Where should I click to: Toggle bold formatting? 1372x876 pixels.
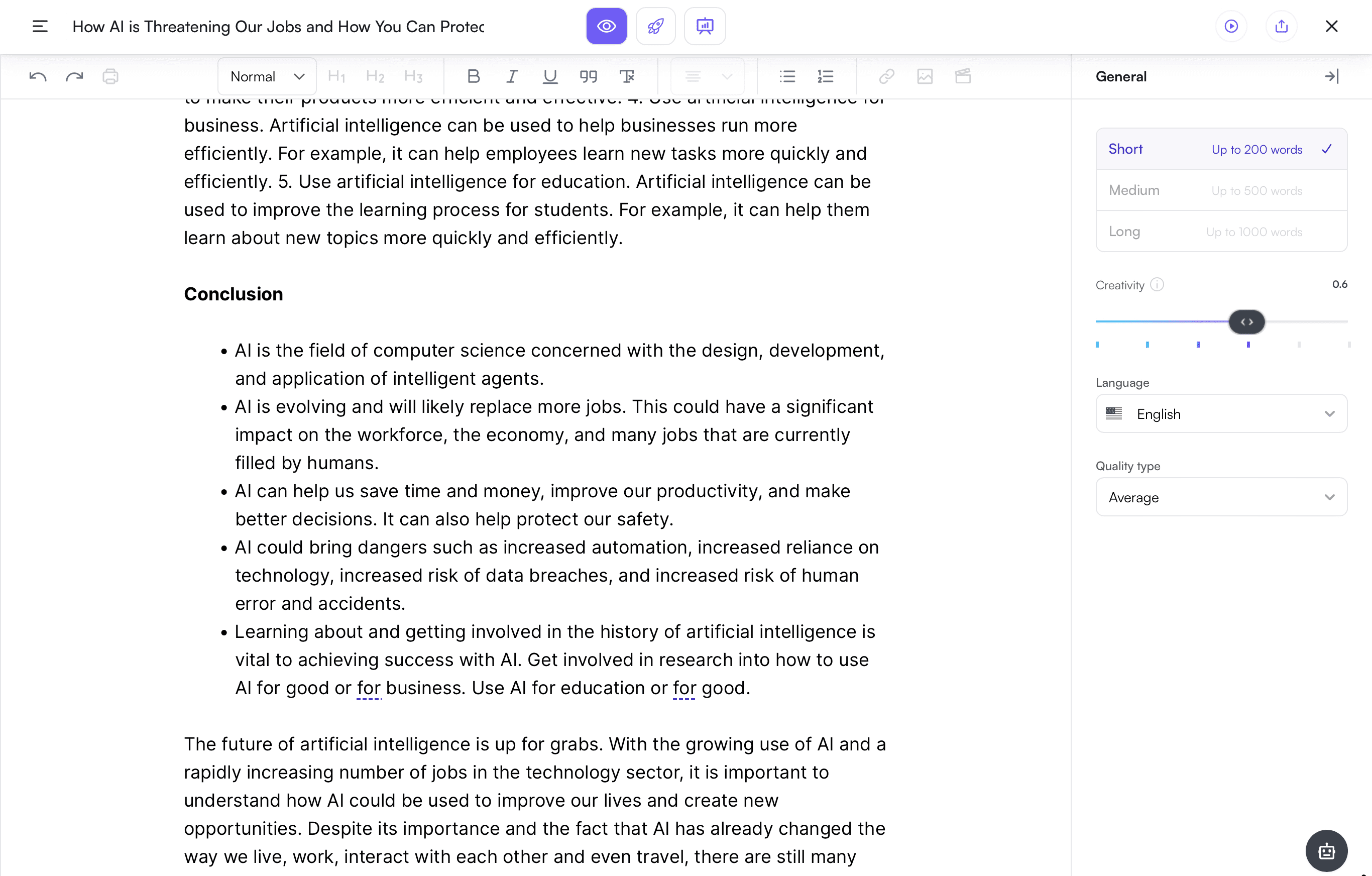pyautogui.click(x=473, y=76)
